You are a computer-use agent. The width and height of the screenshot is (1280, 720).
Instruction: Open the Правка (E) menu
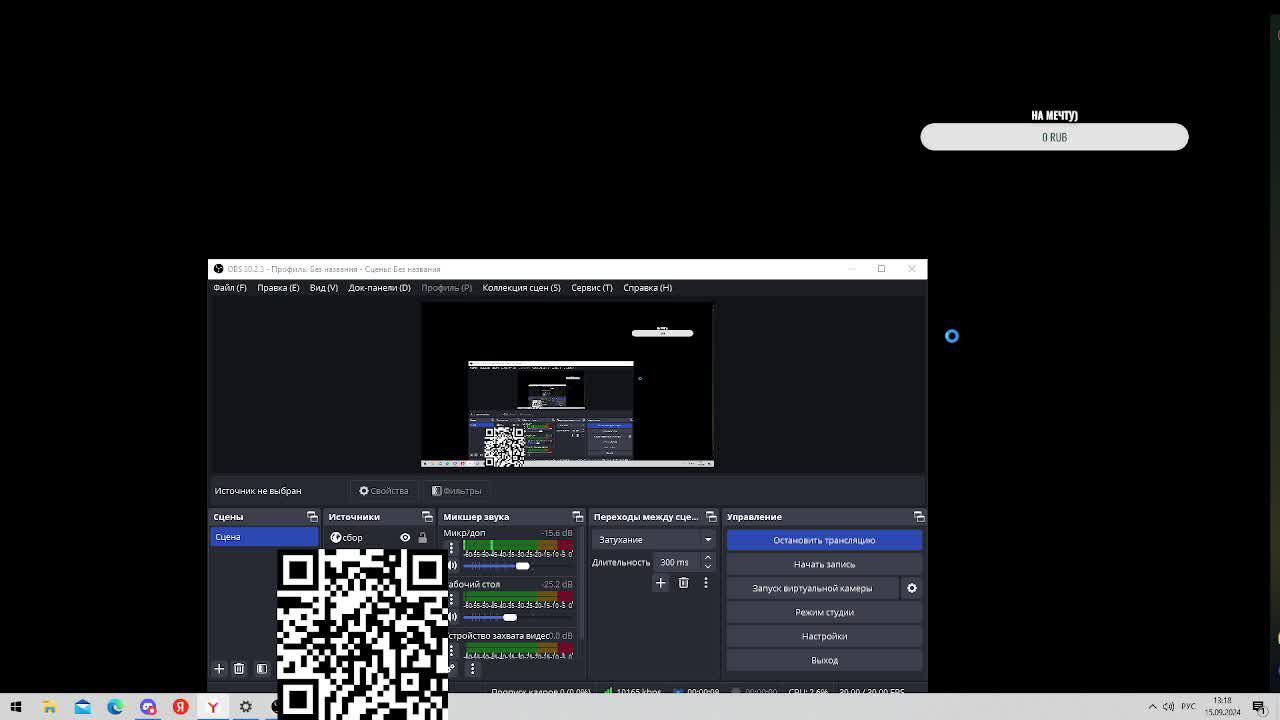tap(278, 288)
